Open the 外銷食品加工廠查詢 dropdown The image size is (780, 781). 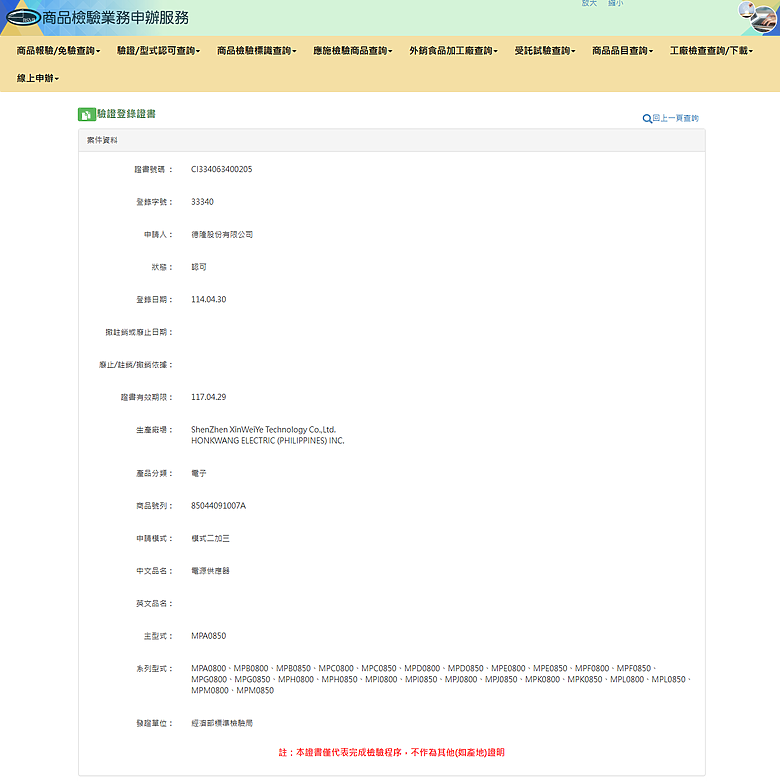pos(453,51)
